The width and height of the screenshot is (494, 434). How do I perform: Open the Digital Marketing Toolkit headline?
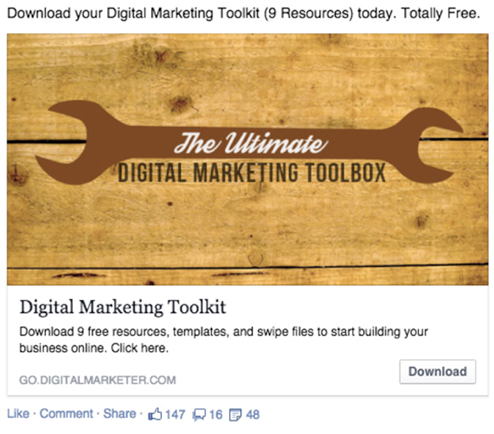tap(123, 307)
